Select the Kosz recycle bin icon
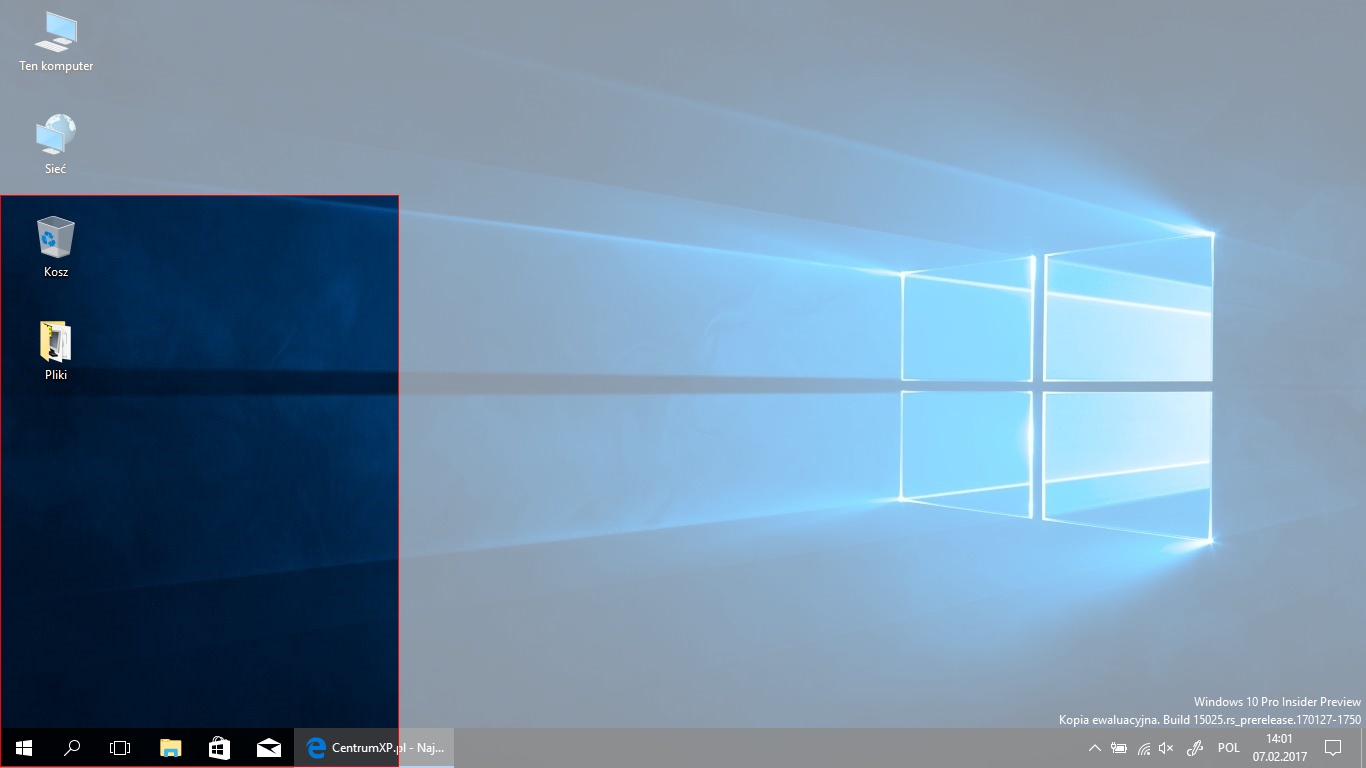Viewport: 1366px width, 768px height. pos(56,248)
